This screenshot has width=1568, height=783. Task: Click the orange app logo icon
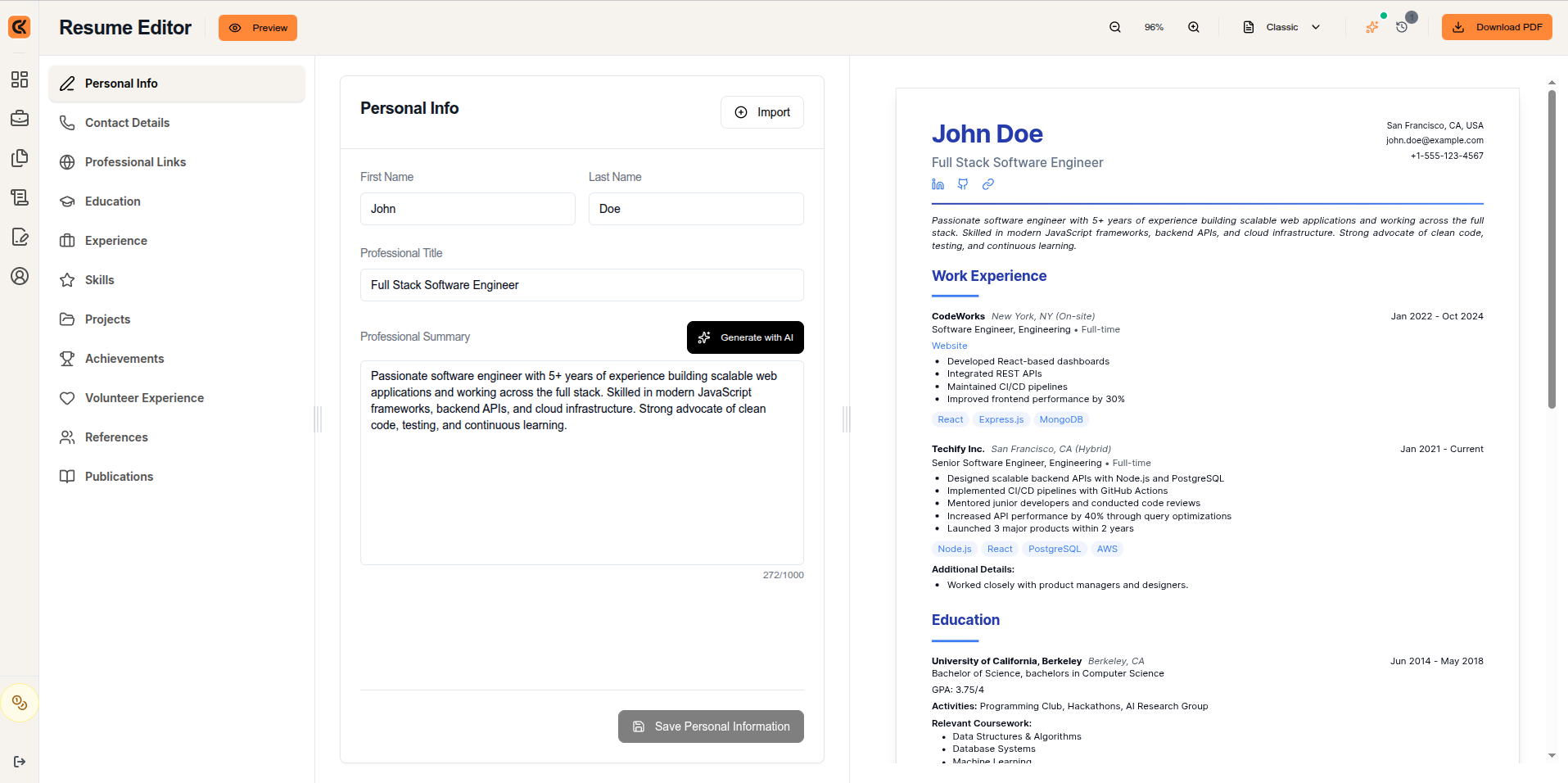(x=20, y=27)
